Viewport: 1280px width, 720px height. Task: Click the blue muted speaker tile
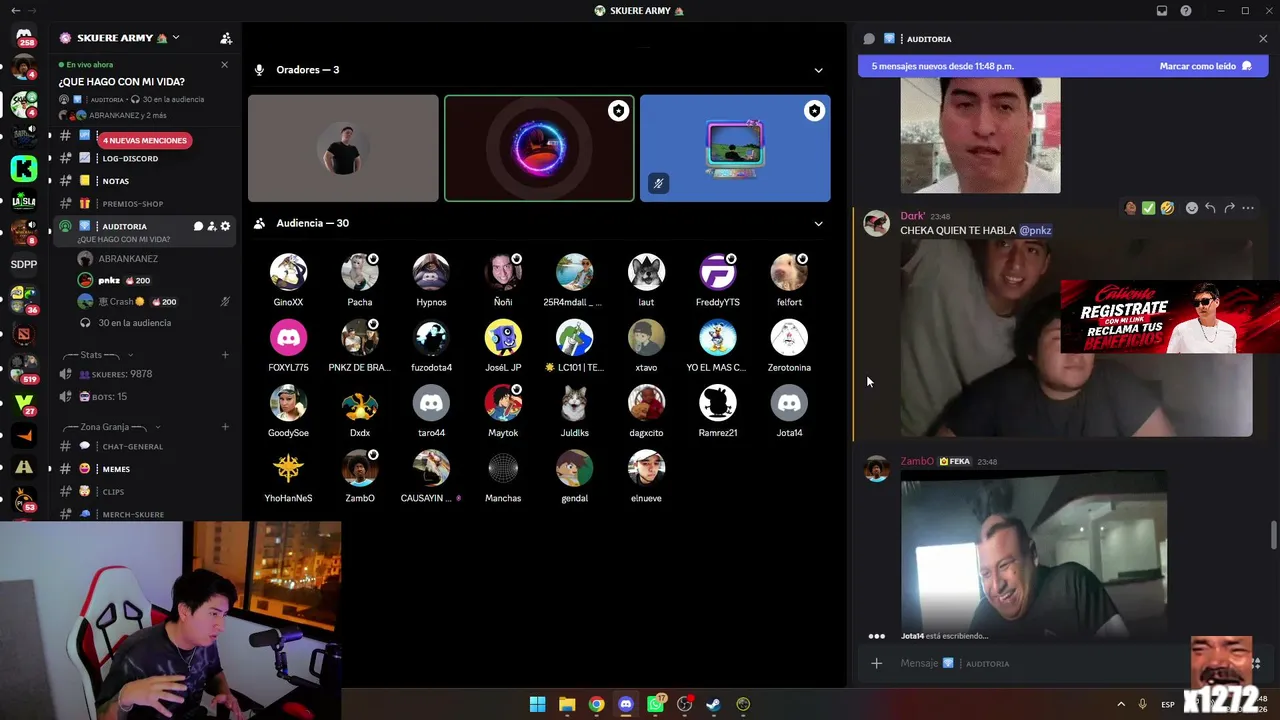pyautogui.click(x=735, y=149)
